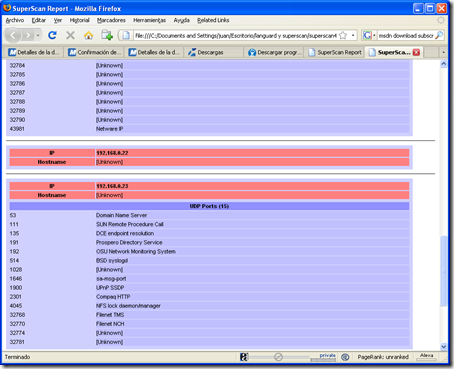Click the BSD syslogd entry
Screen dimensions: 454x369
pyautogui.click(x=112, y=260)
